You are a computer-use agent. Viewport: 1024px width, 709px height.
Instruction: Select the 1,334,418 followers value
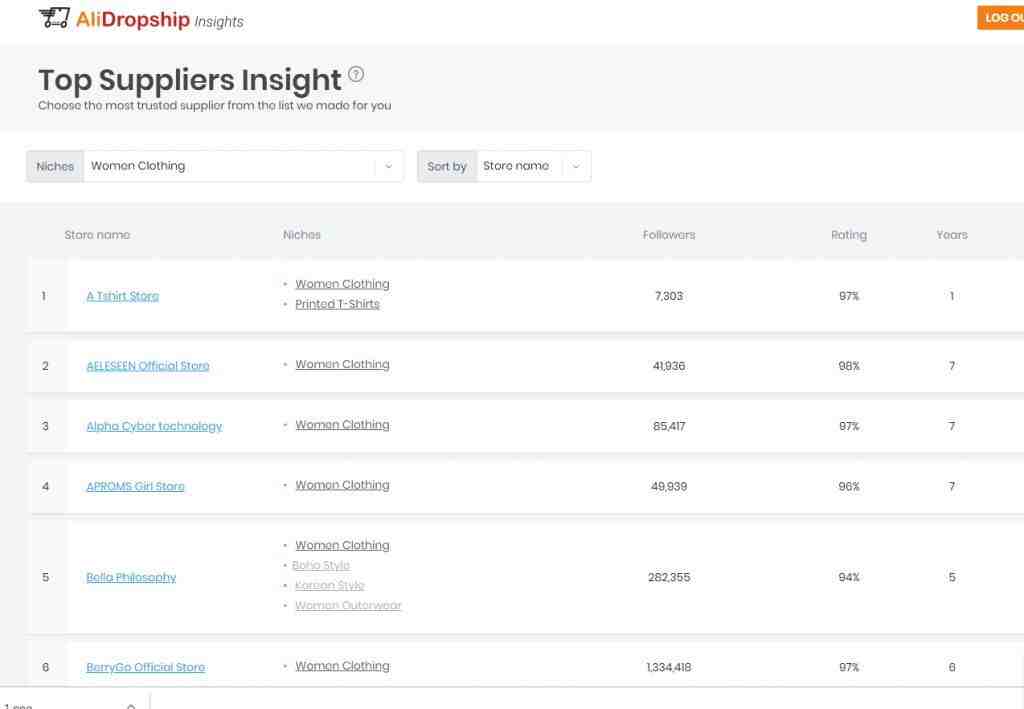669,667
